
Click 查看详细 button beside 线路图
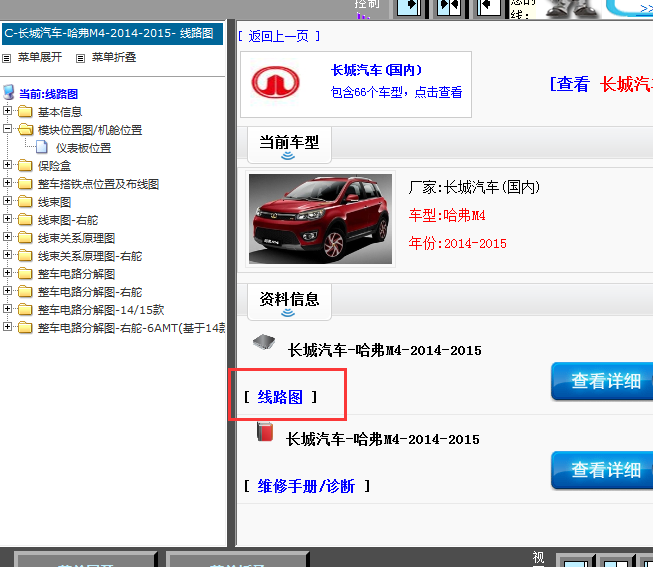point(602,381)
